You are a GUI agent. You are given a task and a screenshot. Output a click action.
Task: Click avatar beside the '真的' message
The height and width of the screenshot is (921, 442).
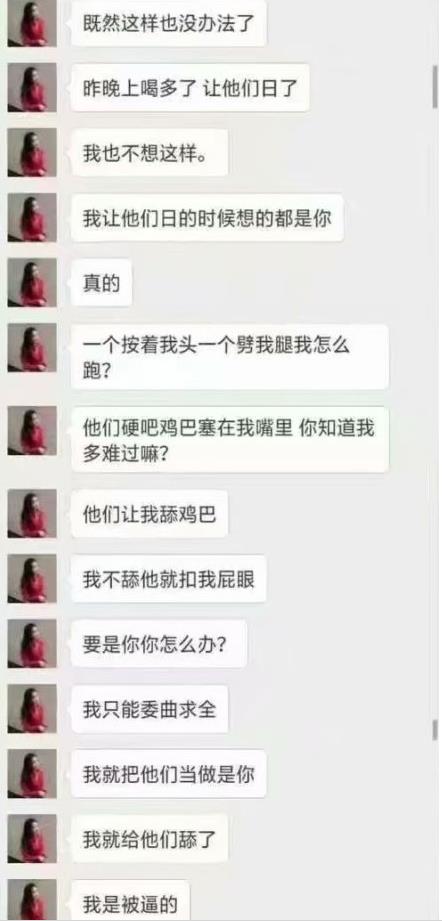point(32,283)
